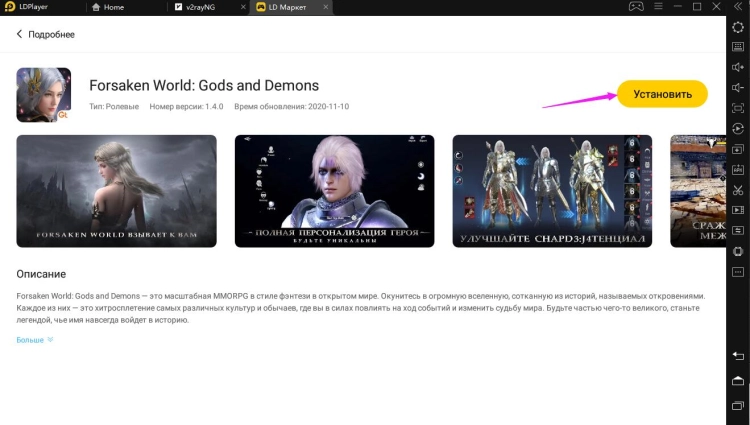The height and width of the screenshot is (425, 750).
Task: Open first screenshot of woman in storm
Action: tap(116, 191)
